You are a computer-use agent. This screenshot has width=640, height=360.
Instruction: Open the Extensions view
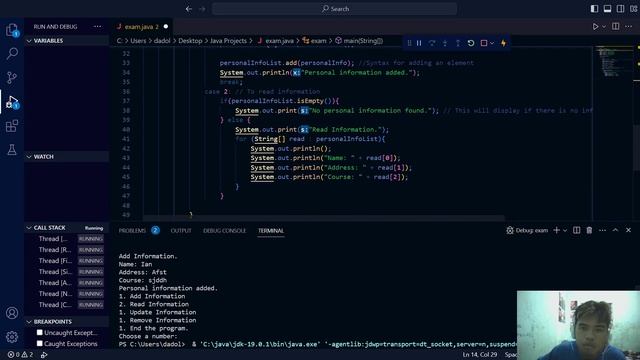pos(12,126)
